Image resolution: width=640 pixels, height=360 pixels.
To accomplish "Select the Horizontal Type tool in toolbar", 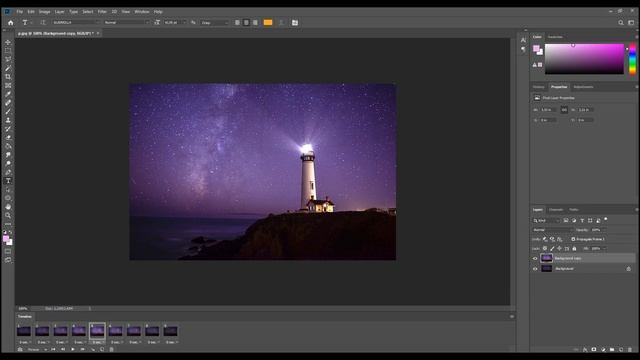I will coord(8,181).
